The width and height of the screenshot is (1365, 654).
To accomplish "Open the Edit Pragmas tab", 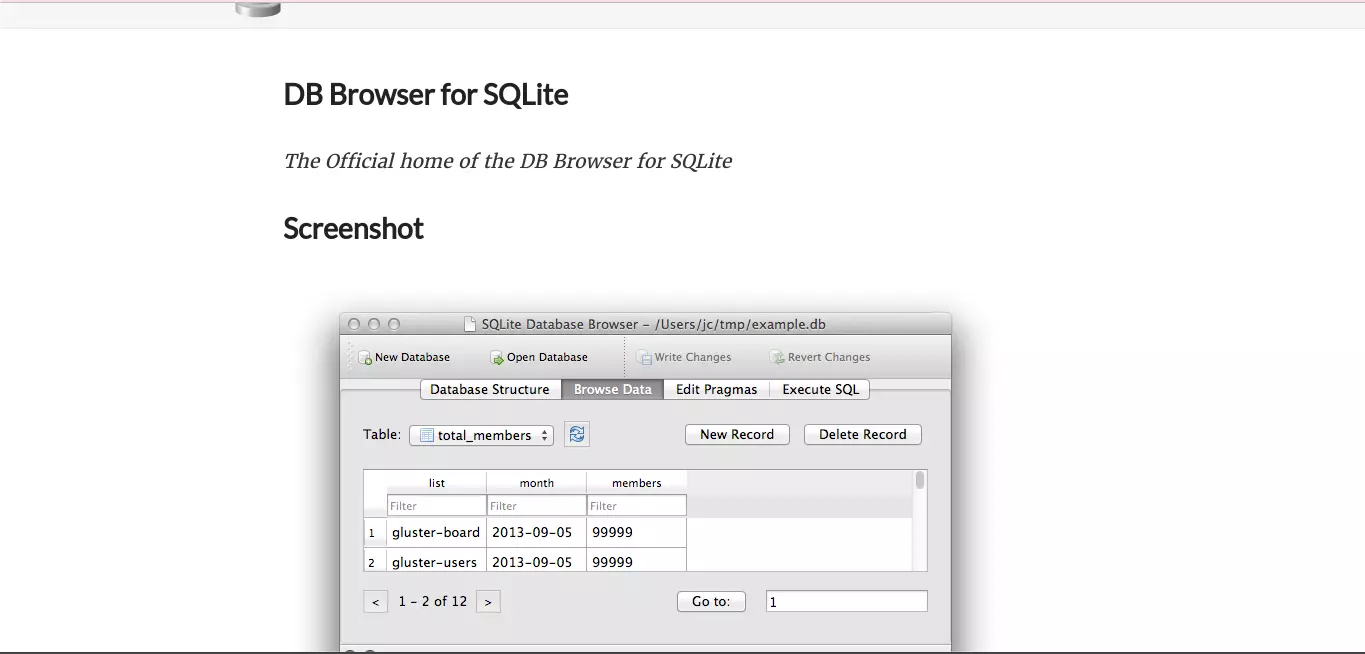I will (717, 390).
